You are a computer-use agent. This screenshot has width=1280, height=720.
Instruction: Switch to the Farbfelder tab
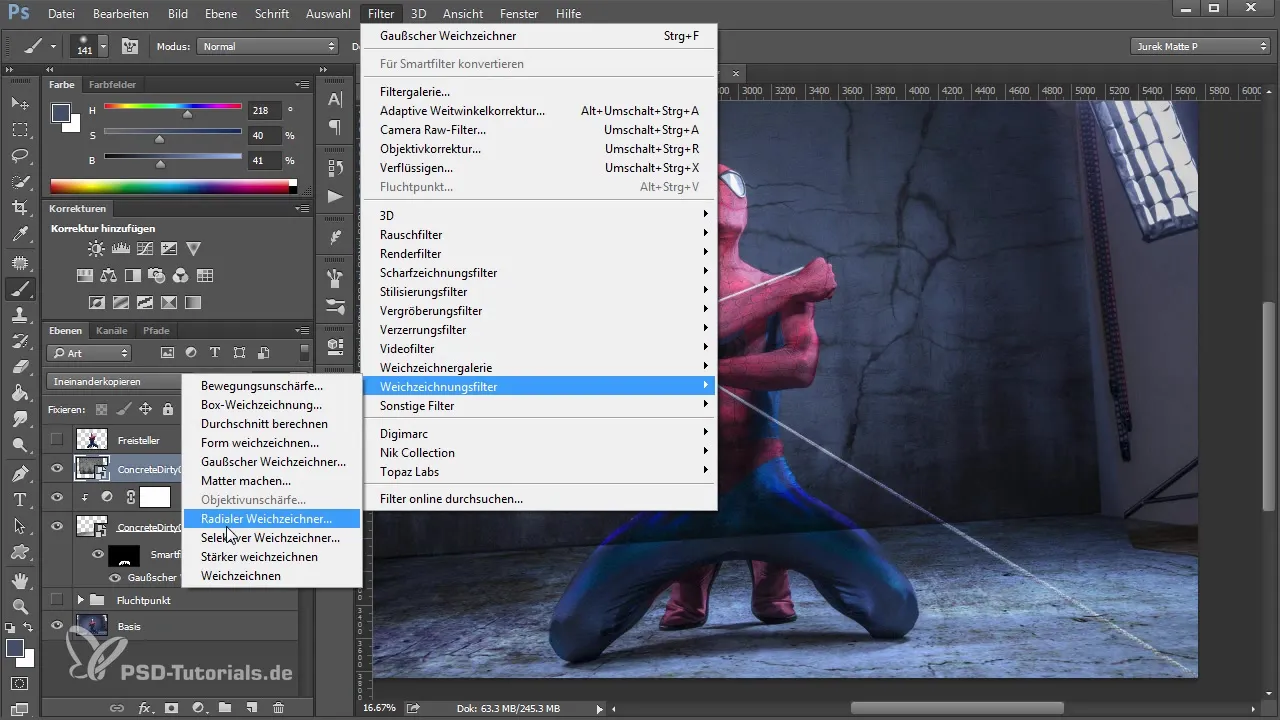click(x=112, y=85)
